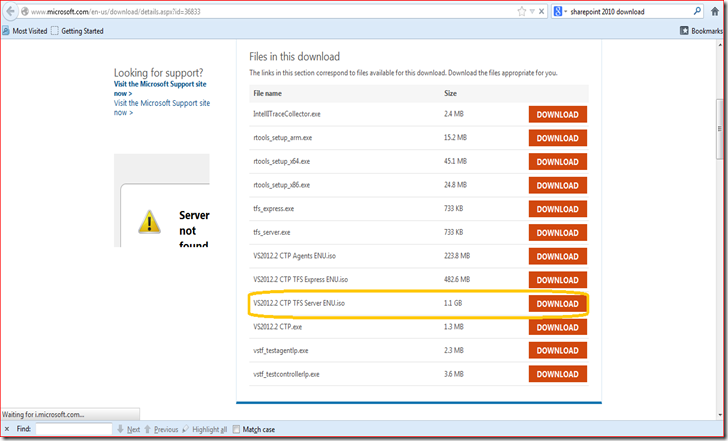Click the vertical scrollbar thumb
728x441 pixels.
click(720, 129)
